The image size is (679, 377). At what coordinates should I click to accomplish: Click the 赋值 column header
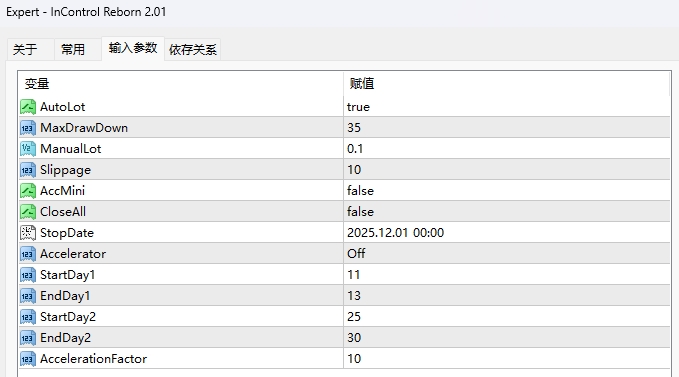point(506,84)
